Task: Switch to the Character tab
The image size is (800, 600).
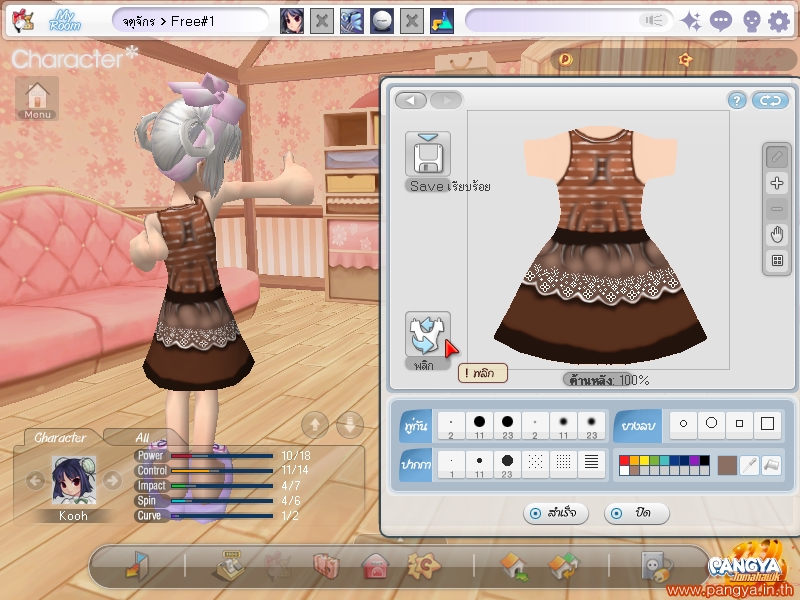Action: point(60,438)
